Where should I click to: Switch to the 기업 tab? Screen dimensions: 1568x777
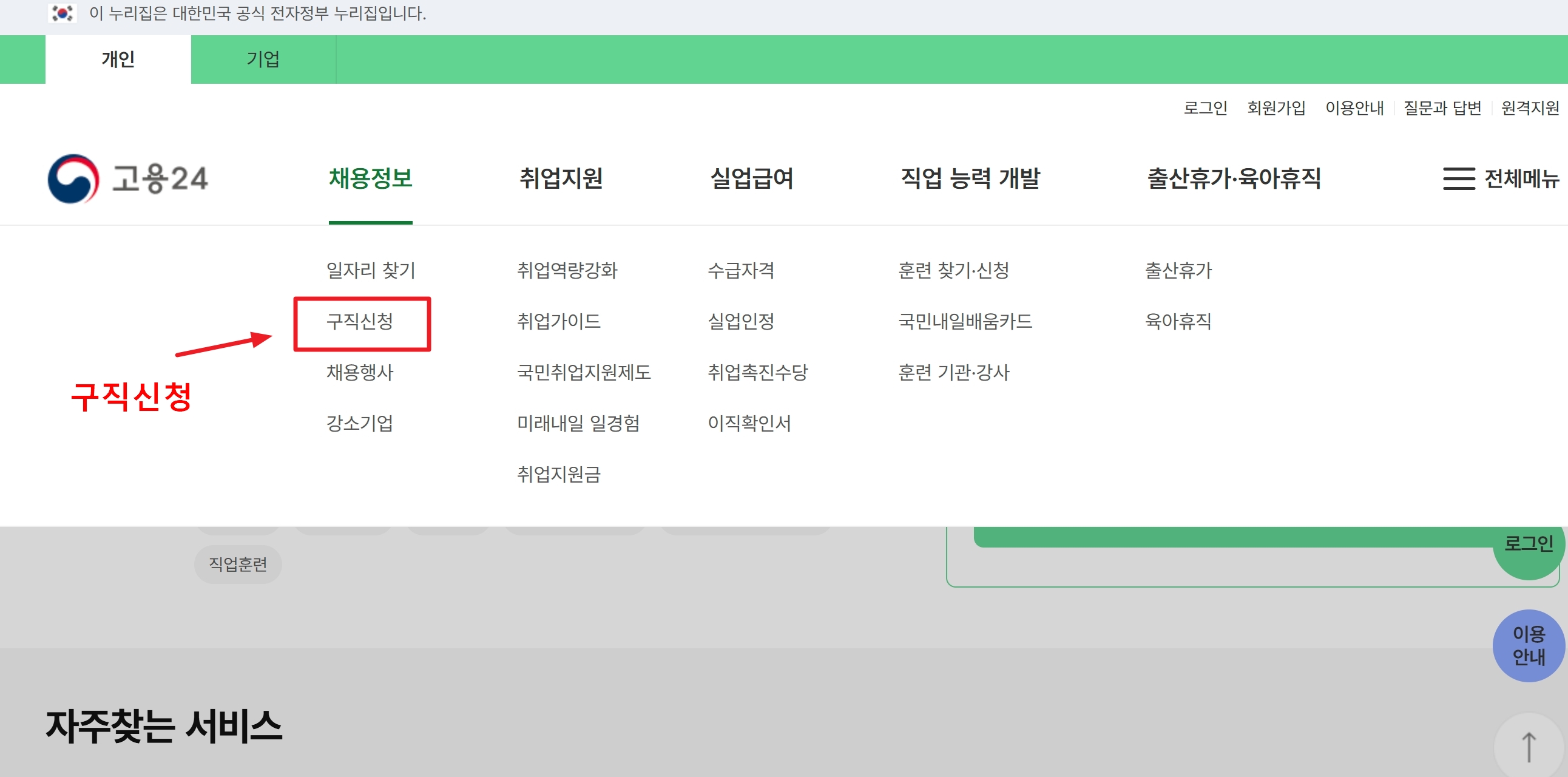coord(263,59)
